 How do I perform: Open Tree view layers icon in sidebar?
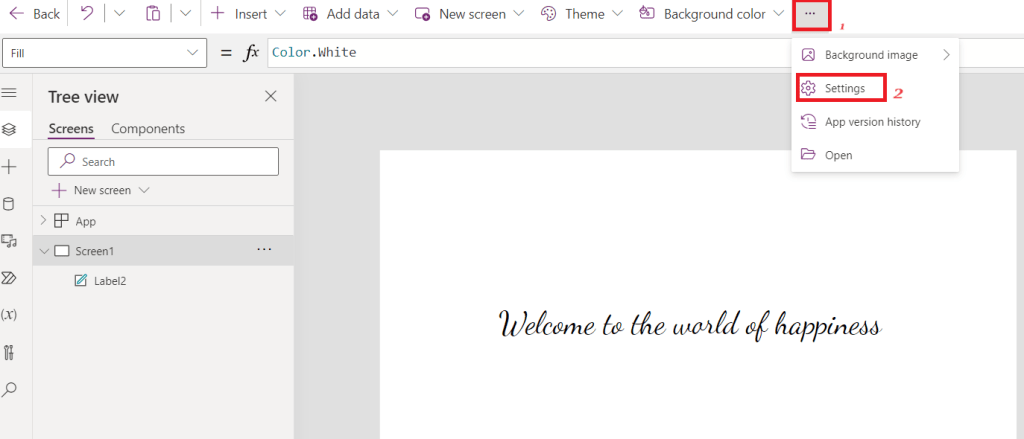[x=10, y=129]
